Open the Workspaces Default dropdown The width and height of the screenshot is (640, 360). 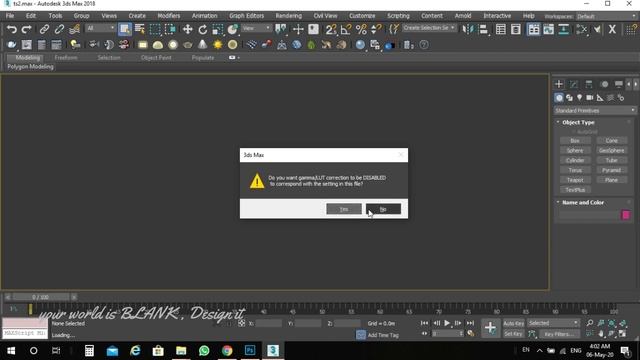click(606, 16)
